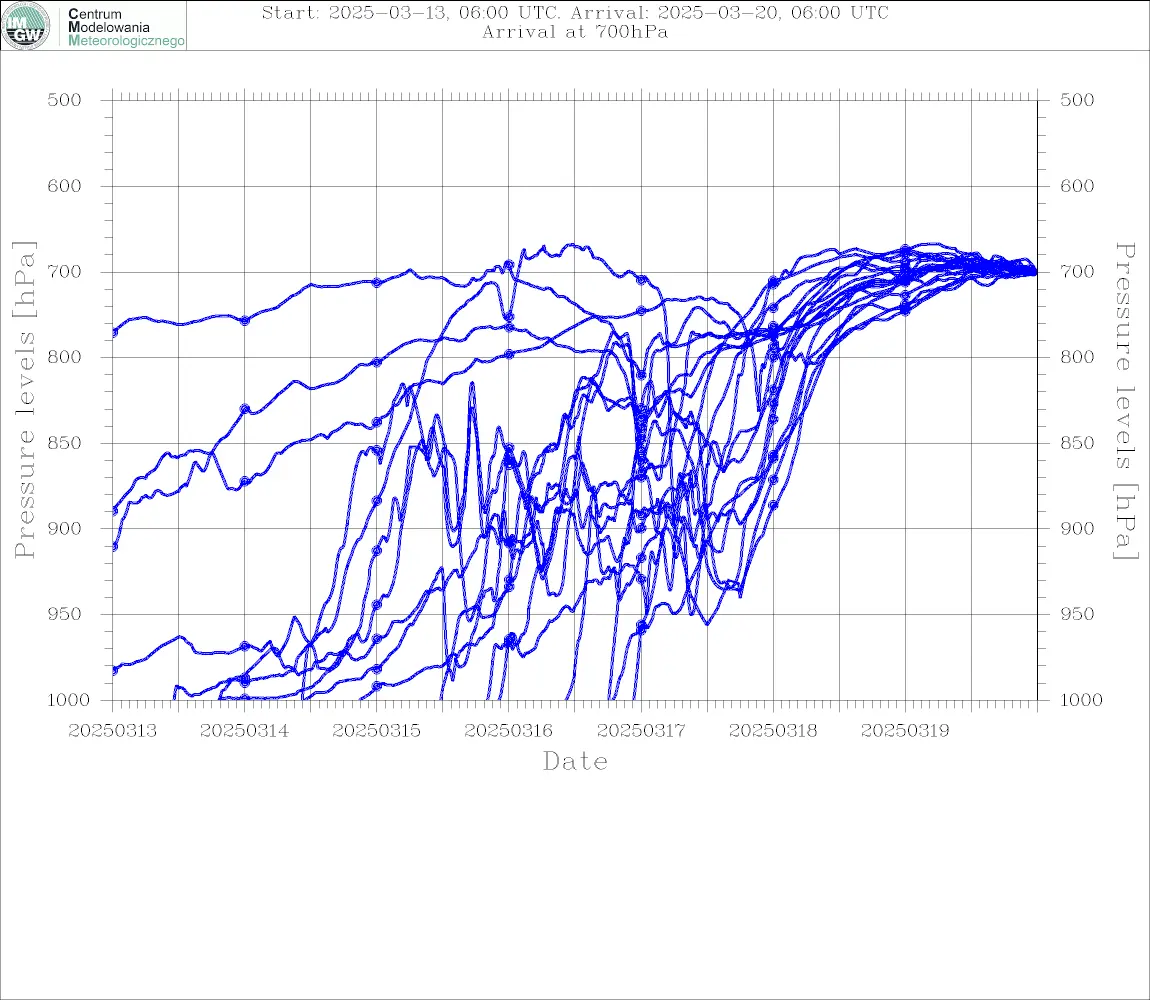Select date label 20250317

pos(640,731)
